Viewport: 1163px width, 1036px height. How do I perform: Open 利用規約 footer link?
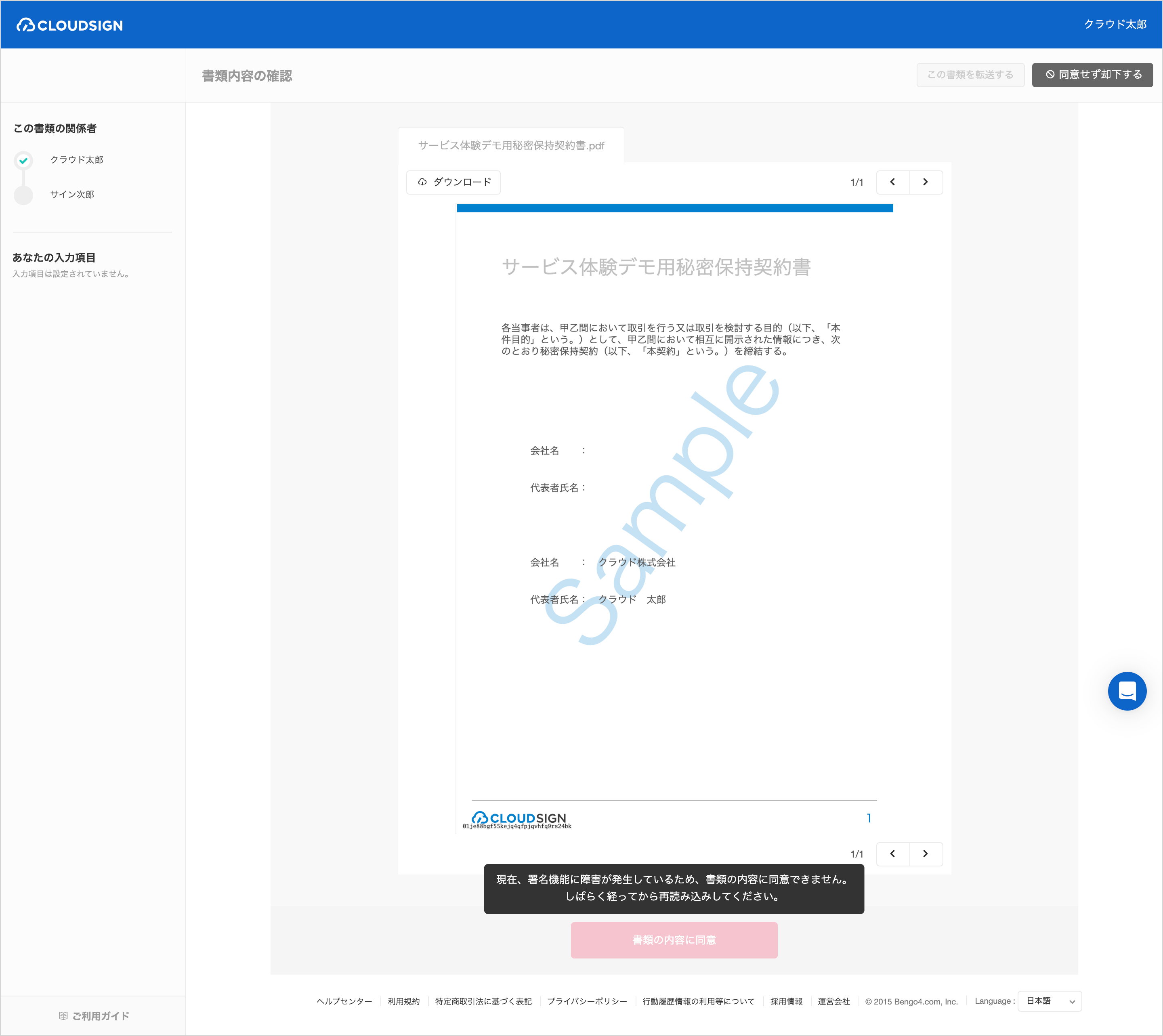403,1001
